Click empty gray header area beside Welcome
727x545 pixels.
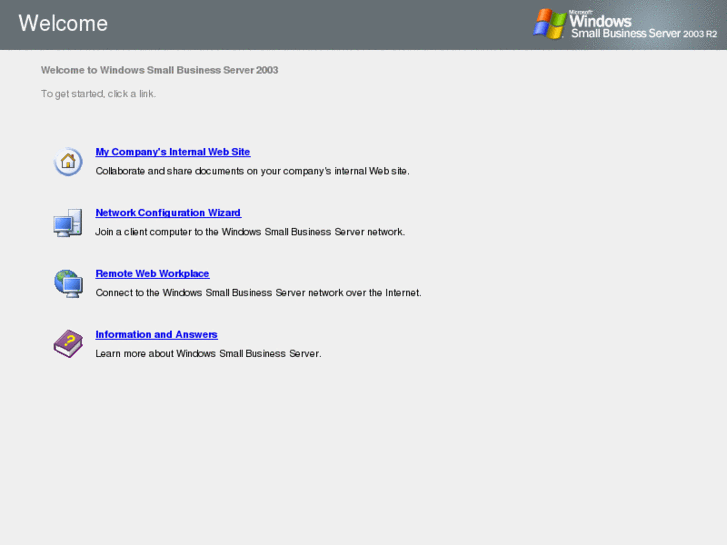[x=315, y=24]
